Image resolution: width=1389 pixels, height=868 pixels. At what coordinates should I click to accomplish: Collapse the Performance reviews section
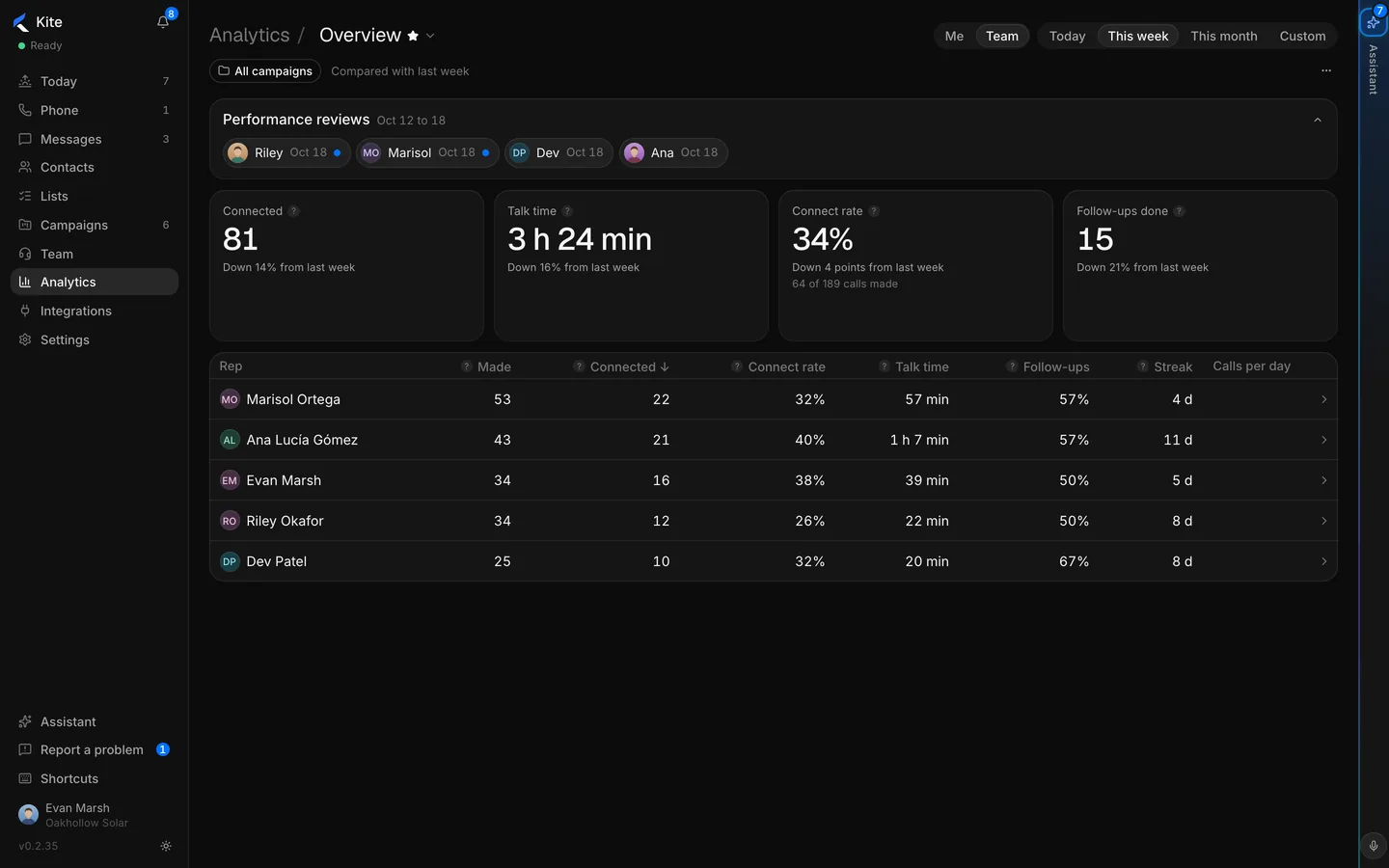(1318, 120)
